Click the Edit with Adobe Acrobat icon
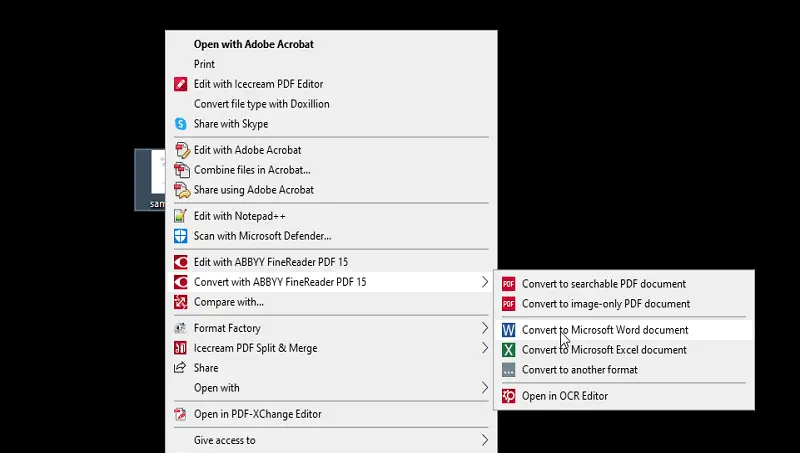 (182, 150)
